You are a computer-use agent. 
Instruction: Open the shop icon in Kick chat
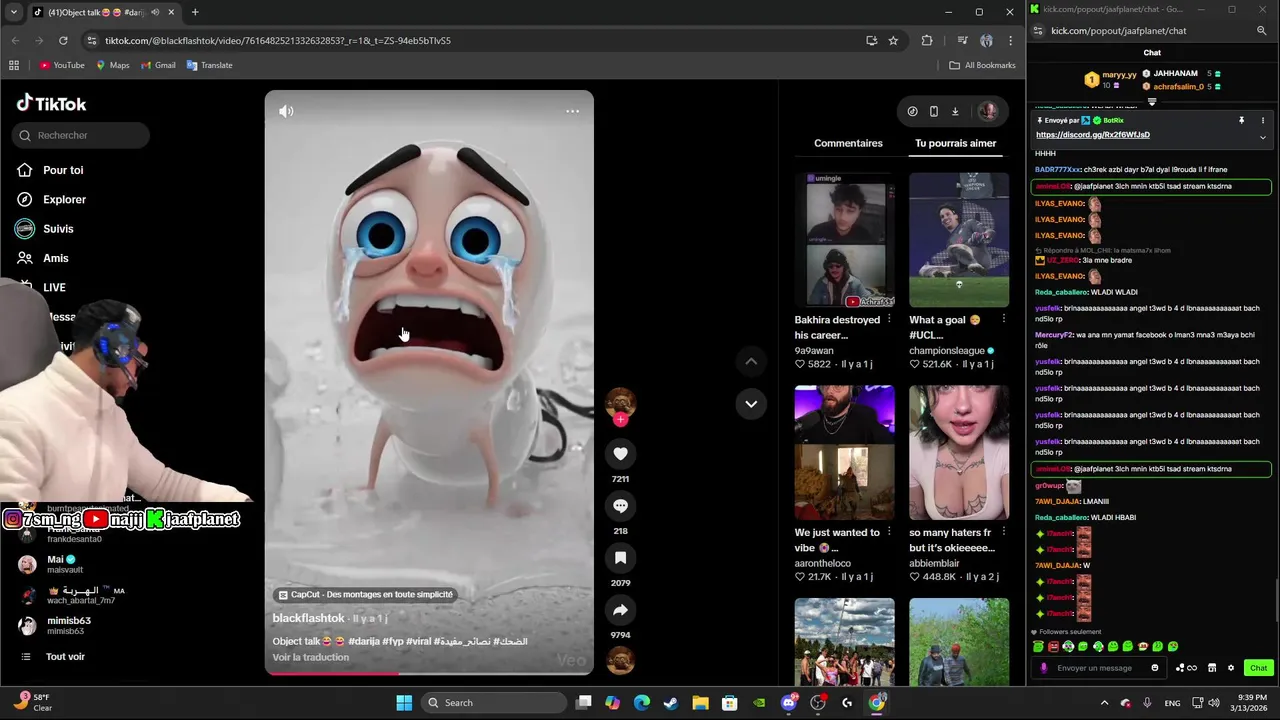point(1212,668)
